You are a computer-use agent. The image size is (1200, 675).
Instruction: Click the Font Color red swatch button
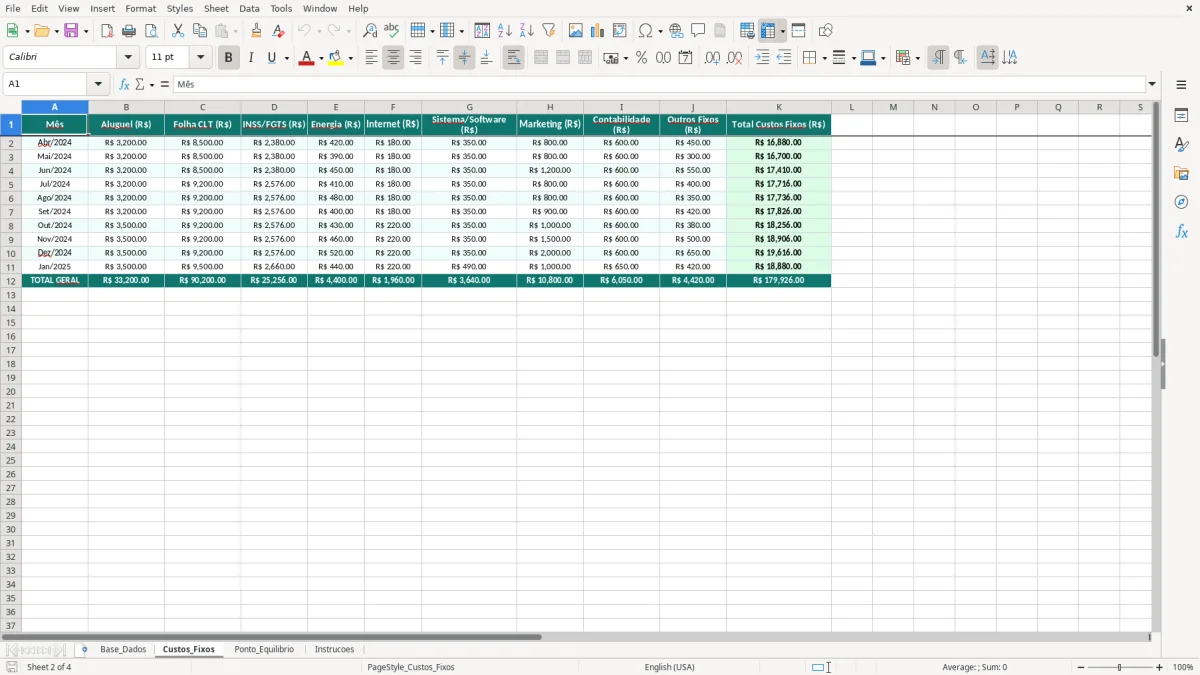[306, 58]
